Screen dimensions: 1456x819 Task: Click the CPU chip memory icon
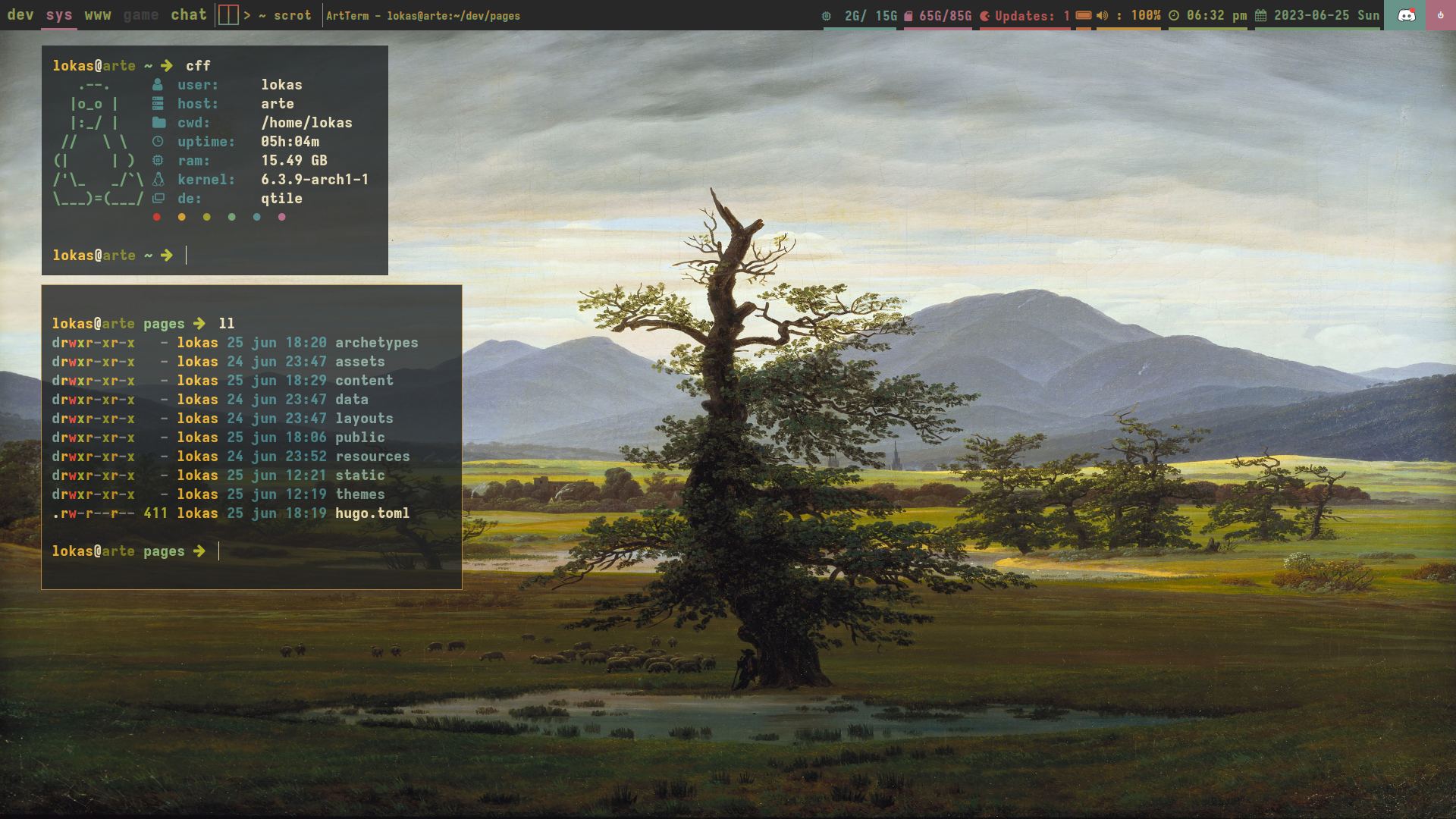(x=827, y=16)
